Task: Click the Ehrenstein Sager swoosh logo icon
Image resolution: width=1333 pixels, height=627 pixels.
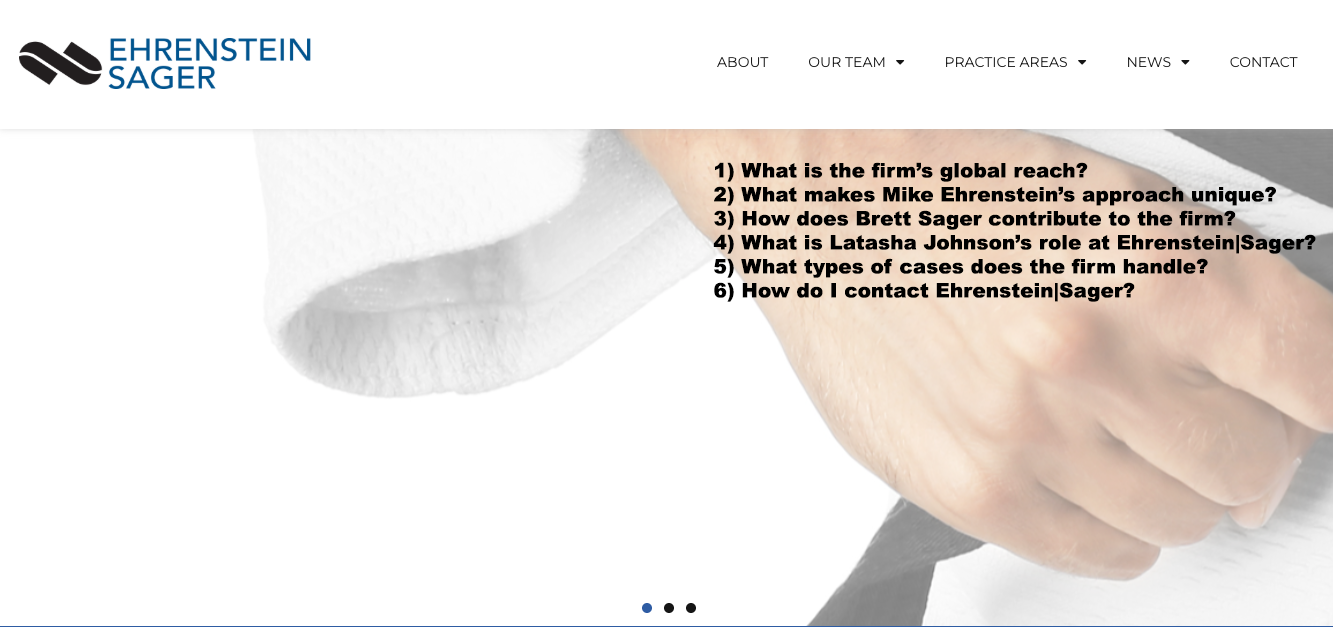Action: tap(60, 64)
